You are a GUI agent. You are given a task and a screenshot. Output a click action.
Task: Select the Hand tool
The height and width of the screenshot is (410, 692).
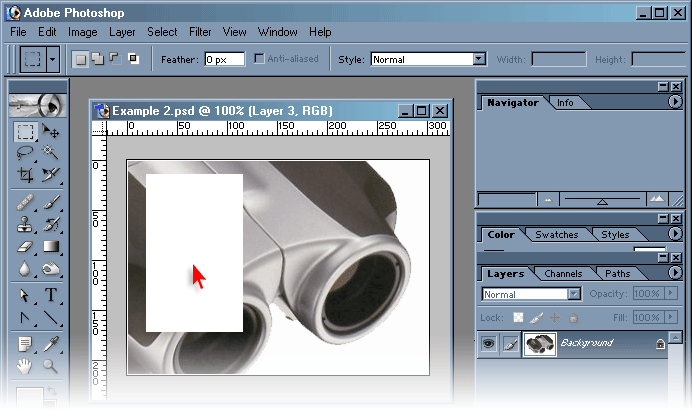pos(25,366)
